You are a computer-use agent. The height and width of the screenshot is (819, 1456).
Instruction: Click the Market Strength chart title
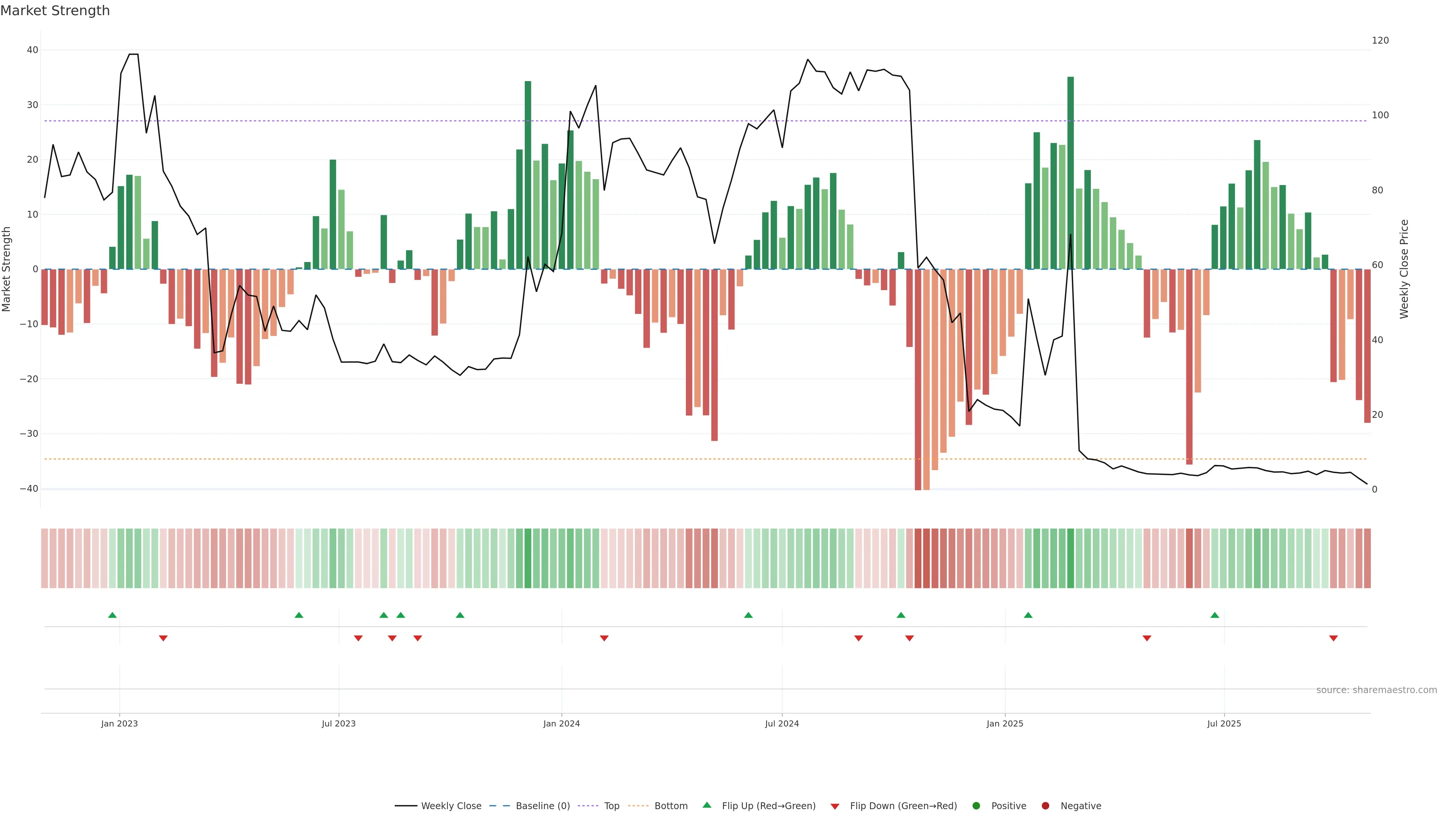tap(55, 11)
